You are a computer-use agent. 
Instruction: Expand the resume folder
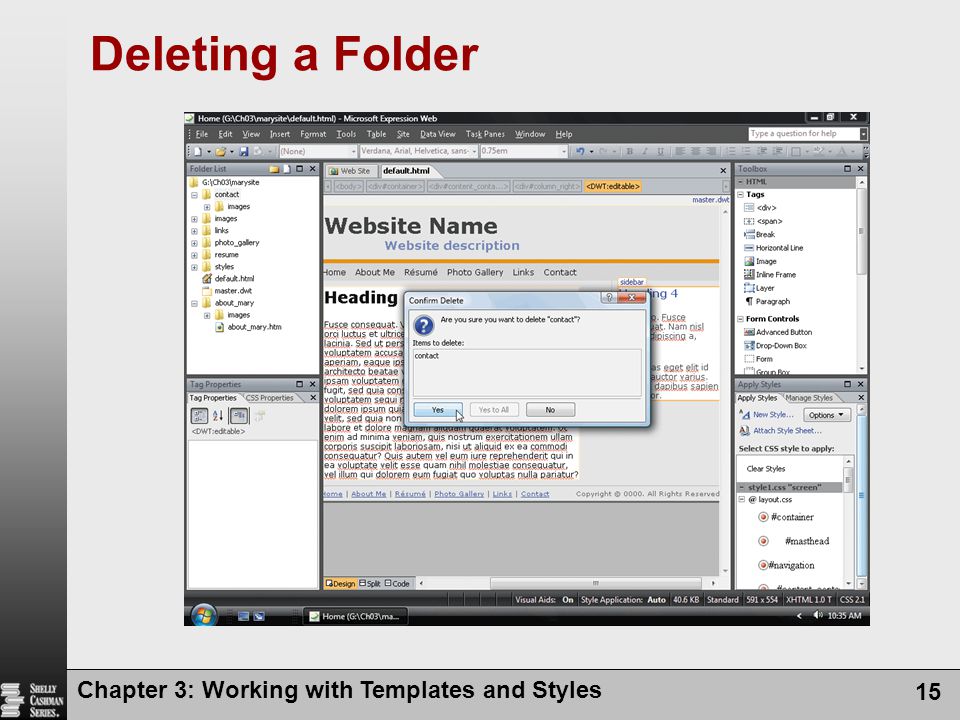(x=194, y=255)
